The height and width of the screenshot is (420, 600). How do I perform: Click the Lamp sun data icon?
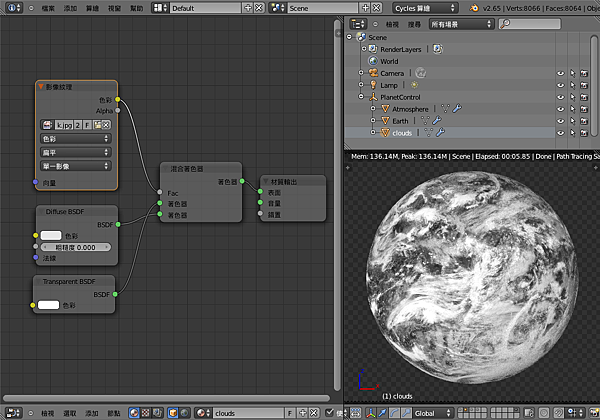[x=414, y=85]
